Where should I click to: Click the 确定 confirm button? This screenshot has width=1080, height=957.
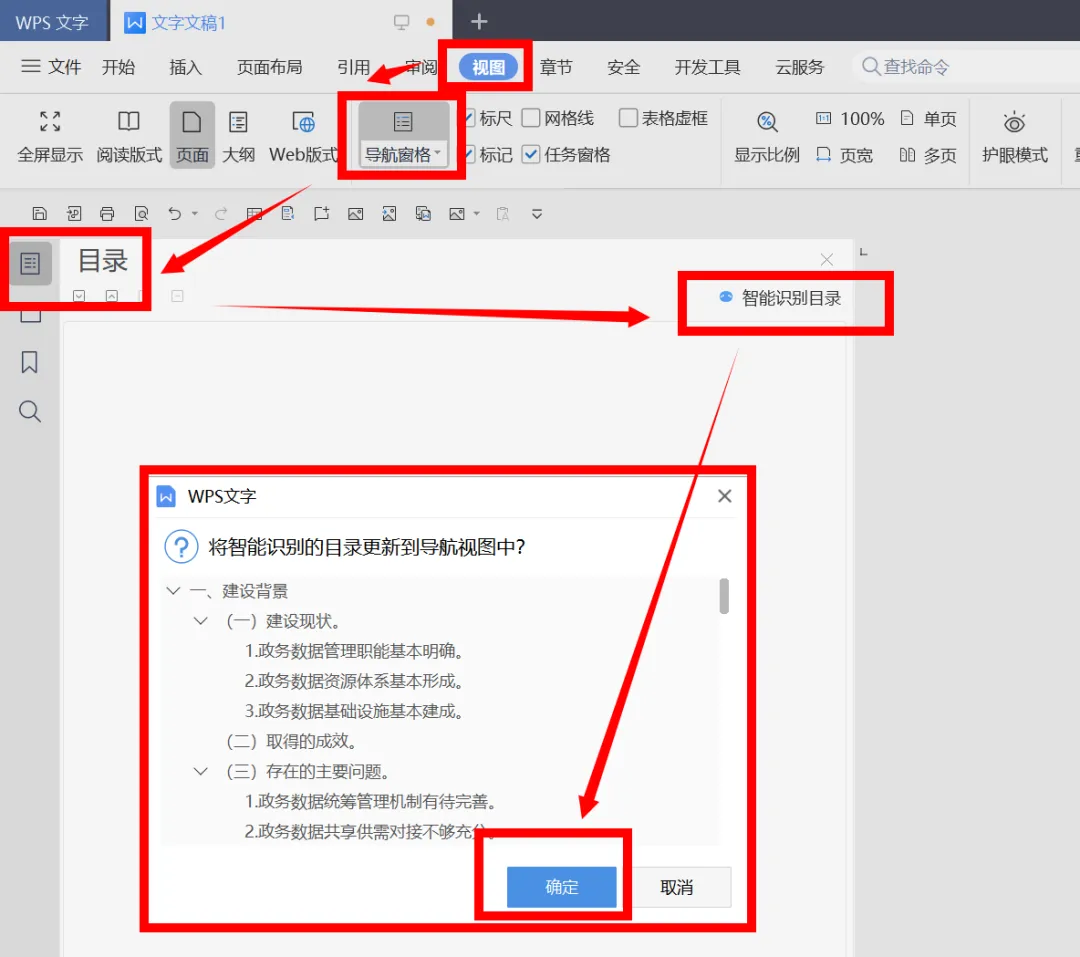click(561, 887)
